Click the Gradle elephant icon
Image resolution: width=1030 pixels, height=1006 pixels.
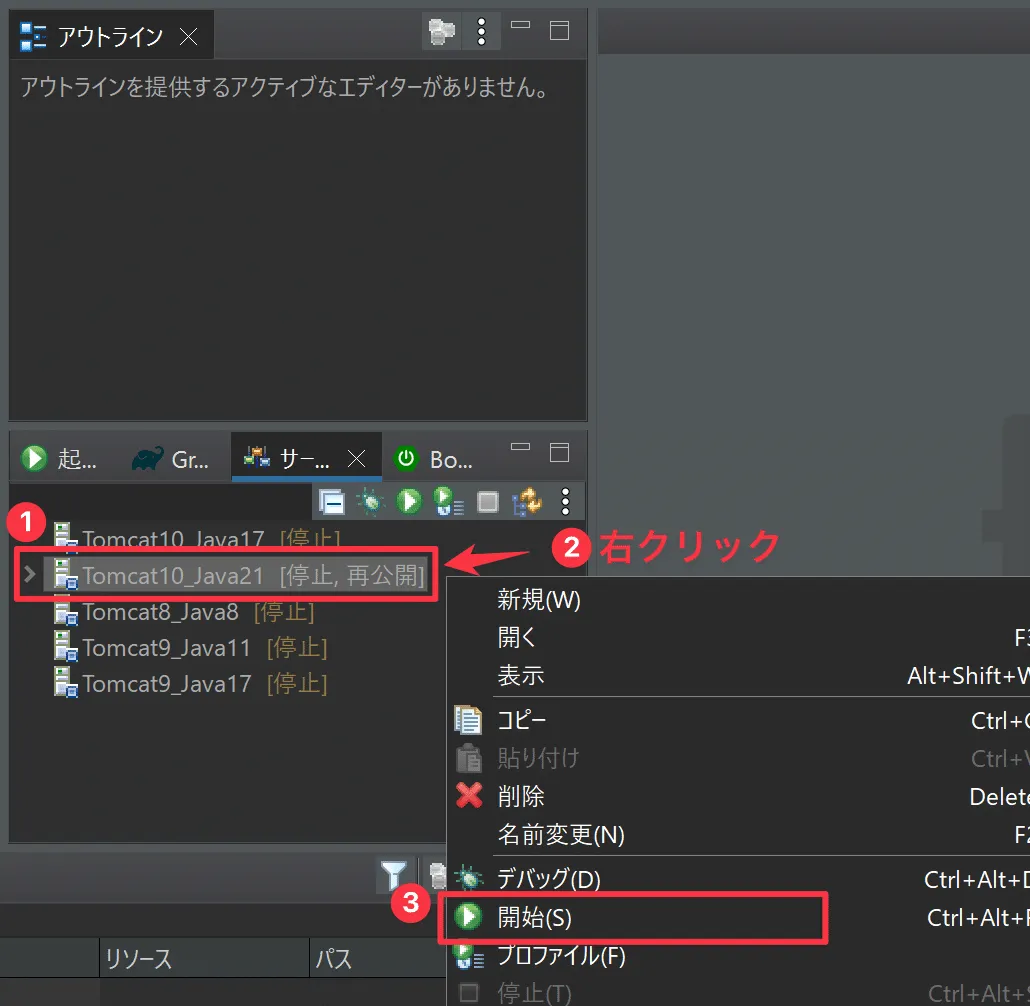point(148,459)
